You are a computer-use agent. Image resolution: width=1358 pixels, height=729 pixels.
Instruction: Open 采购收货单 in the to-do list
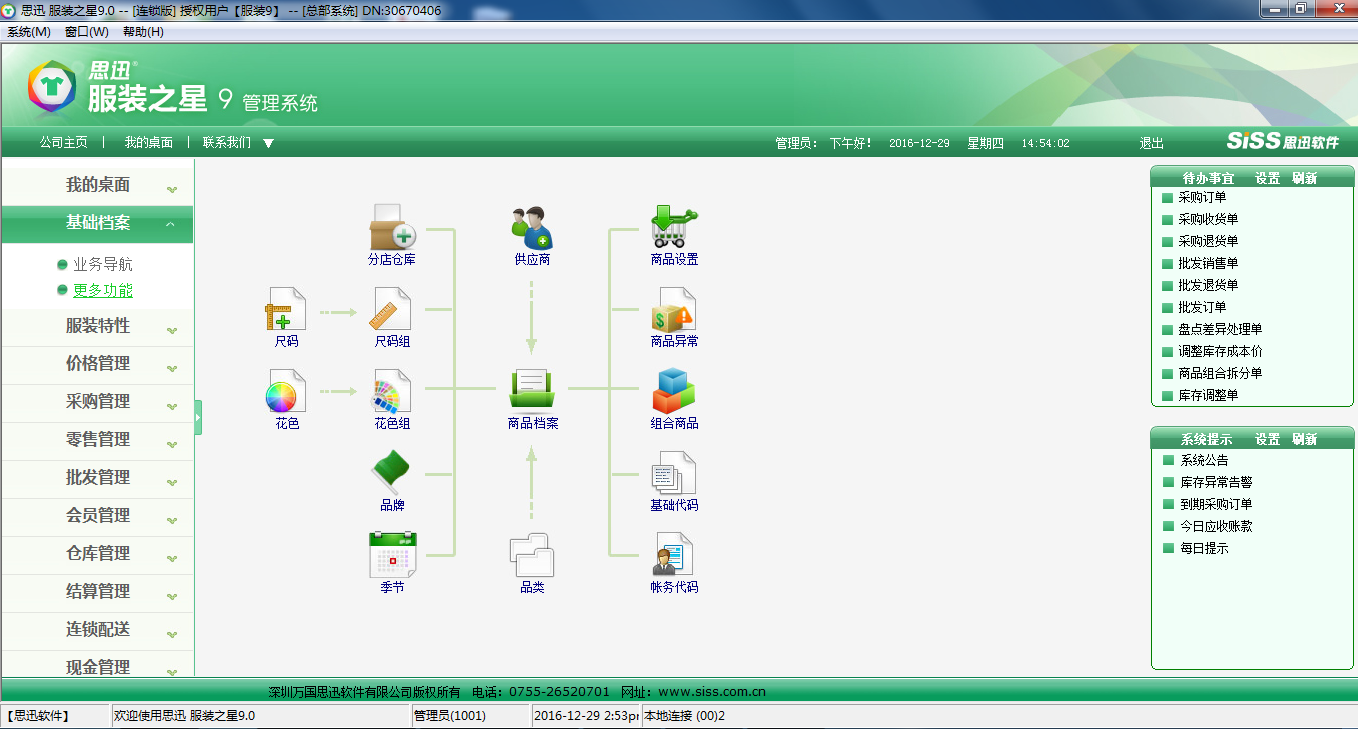(x=1208, y=220)
